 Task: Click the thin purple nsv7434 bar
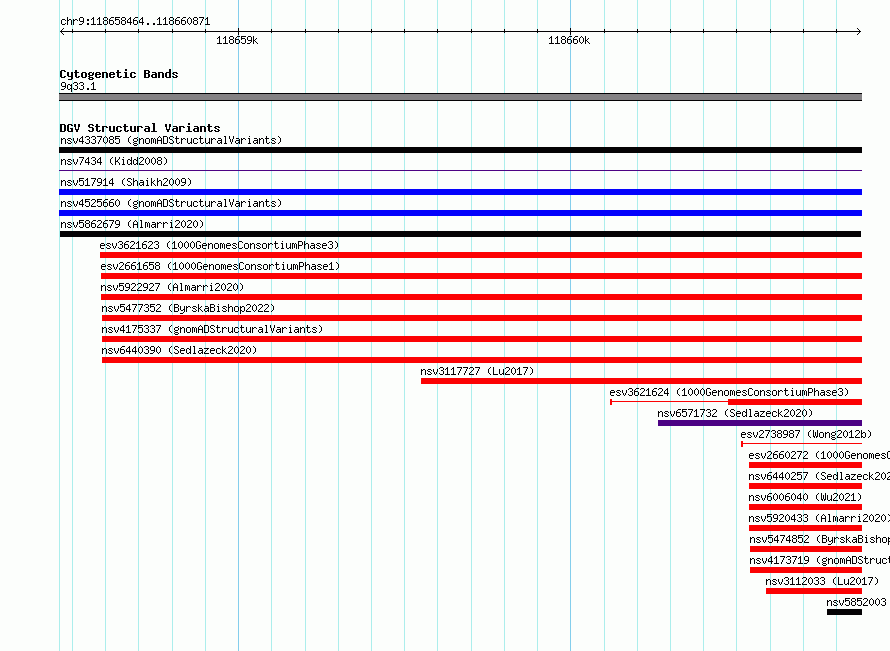tap(460, 170)
